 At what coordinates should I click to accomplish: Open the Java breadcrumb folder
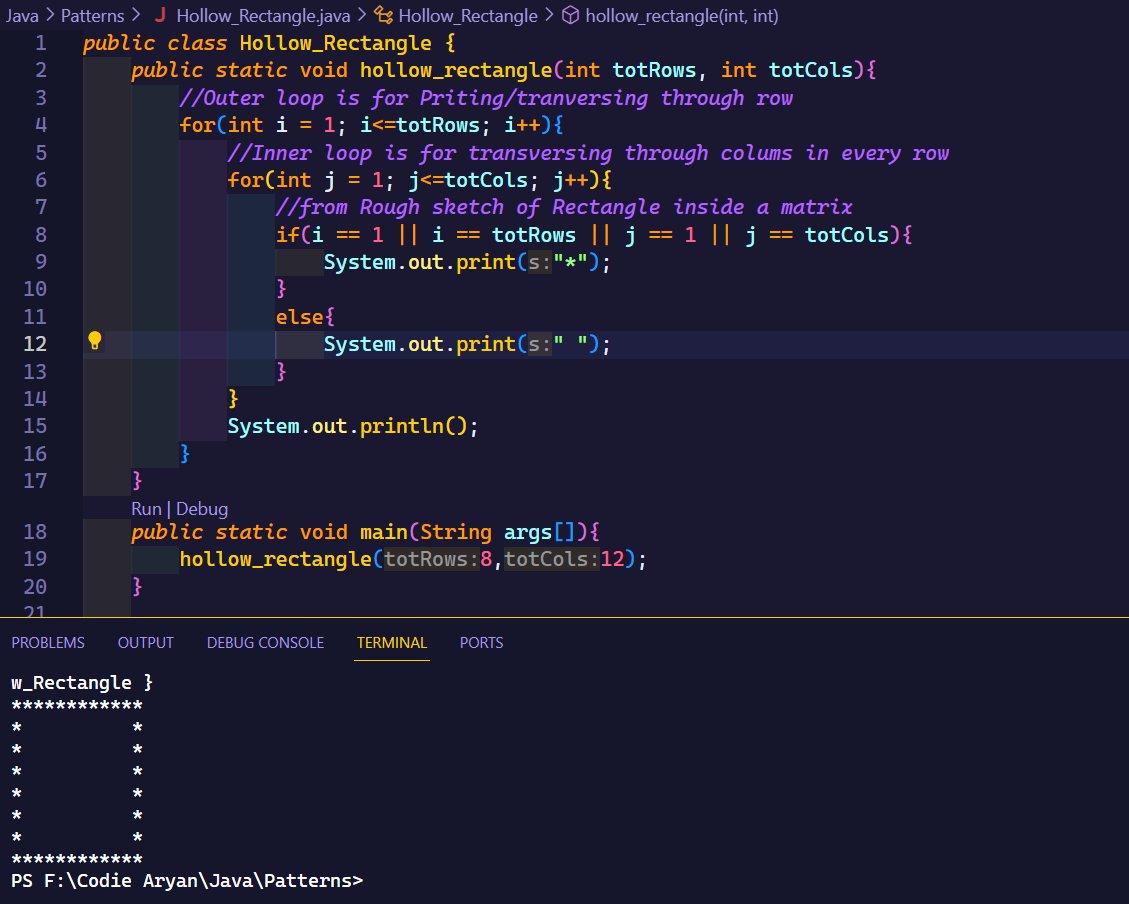click(x=22, y=15)
